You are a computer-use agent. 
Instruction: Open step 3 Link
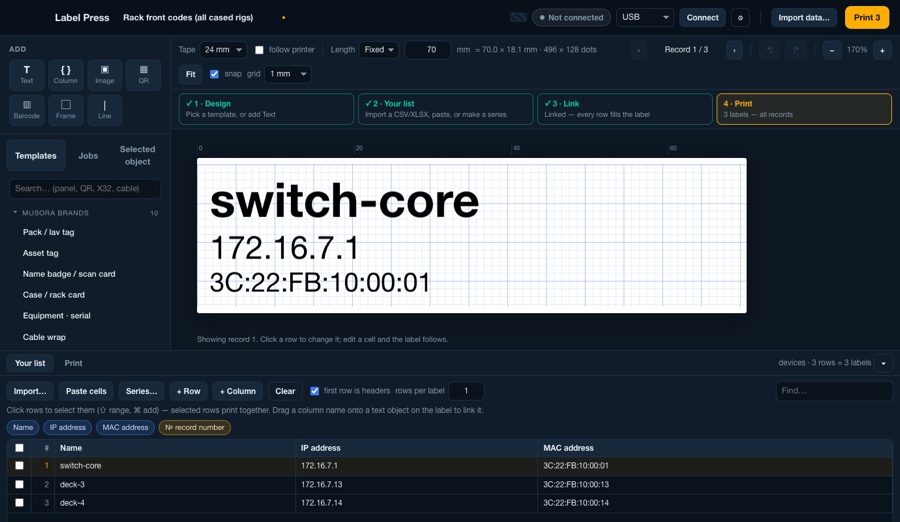click(x=624, y=109)
